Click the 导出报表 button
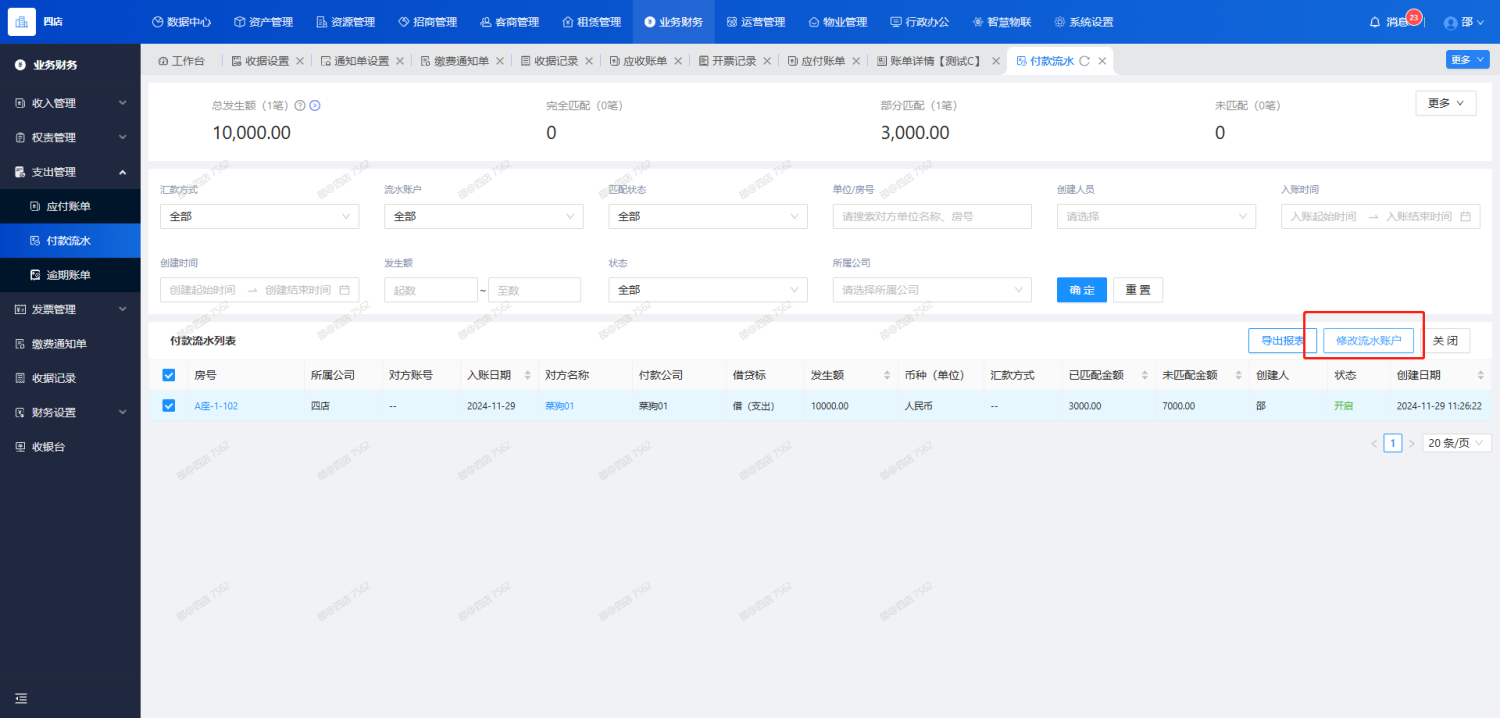The image size is (1500, 718). click(1282, 341)
